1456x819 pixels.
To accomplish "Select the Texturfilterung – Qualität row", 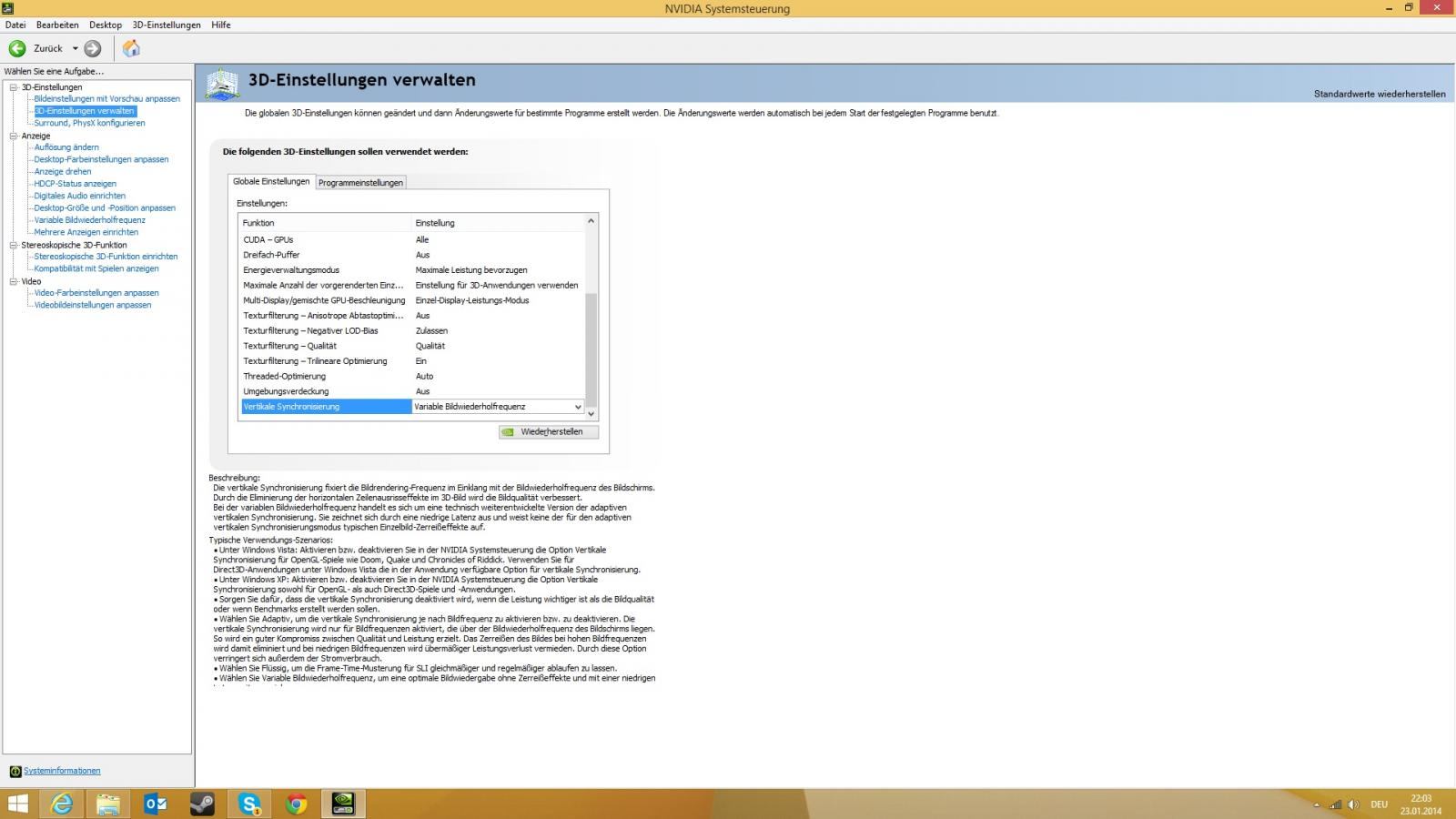I will click(412, 346).
